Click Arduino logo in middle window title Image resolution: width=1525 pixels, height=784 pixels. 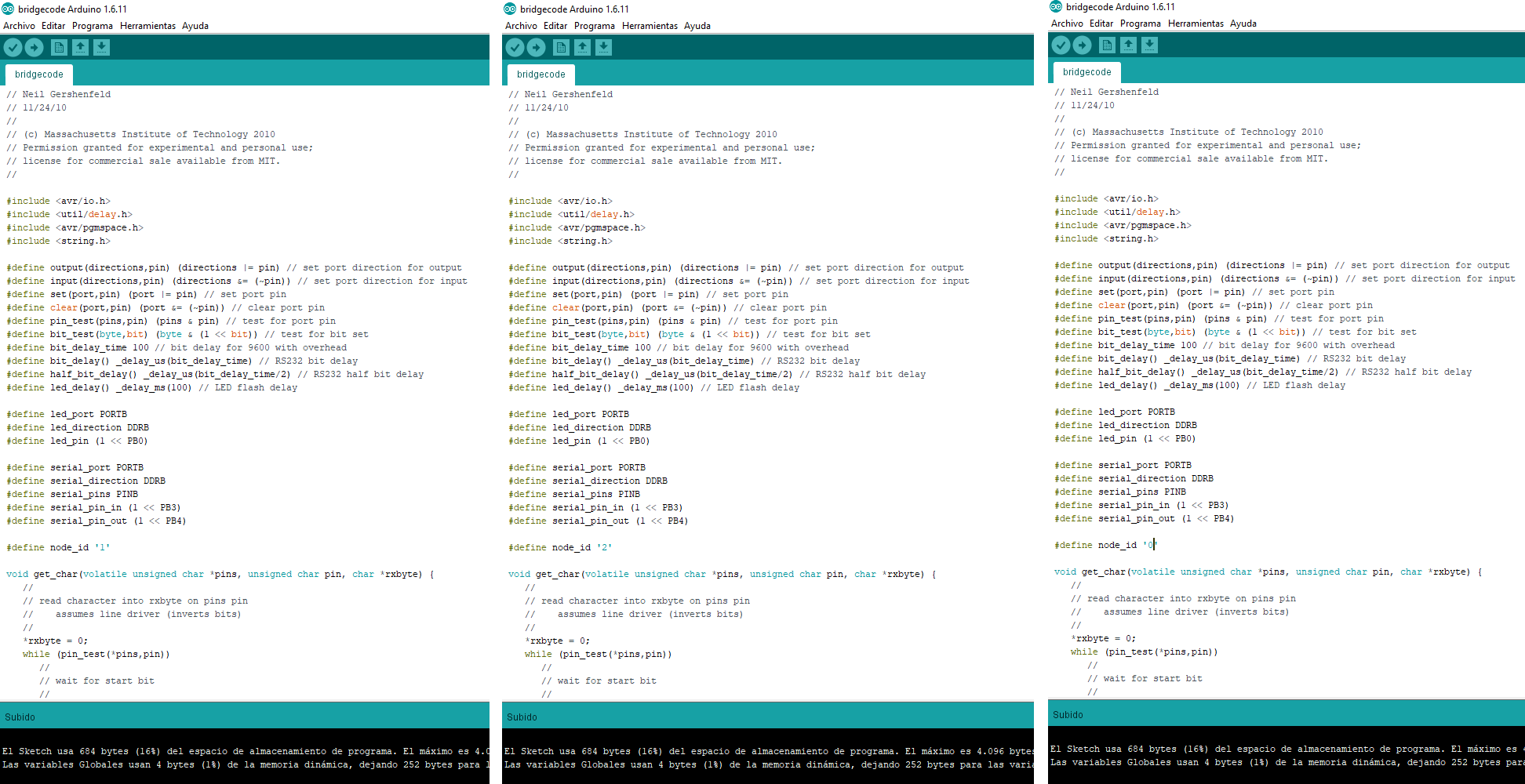[x=510, y=9]
